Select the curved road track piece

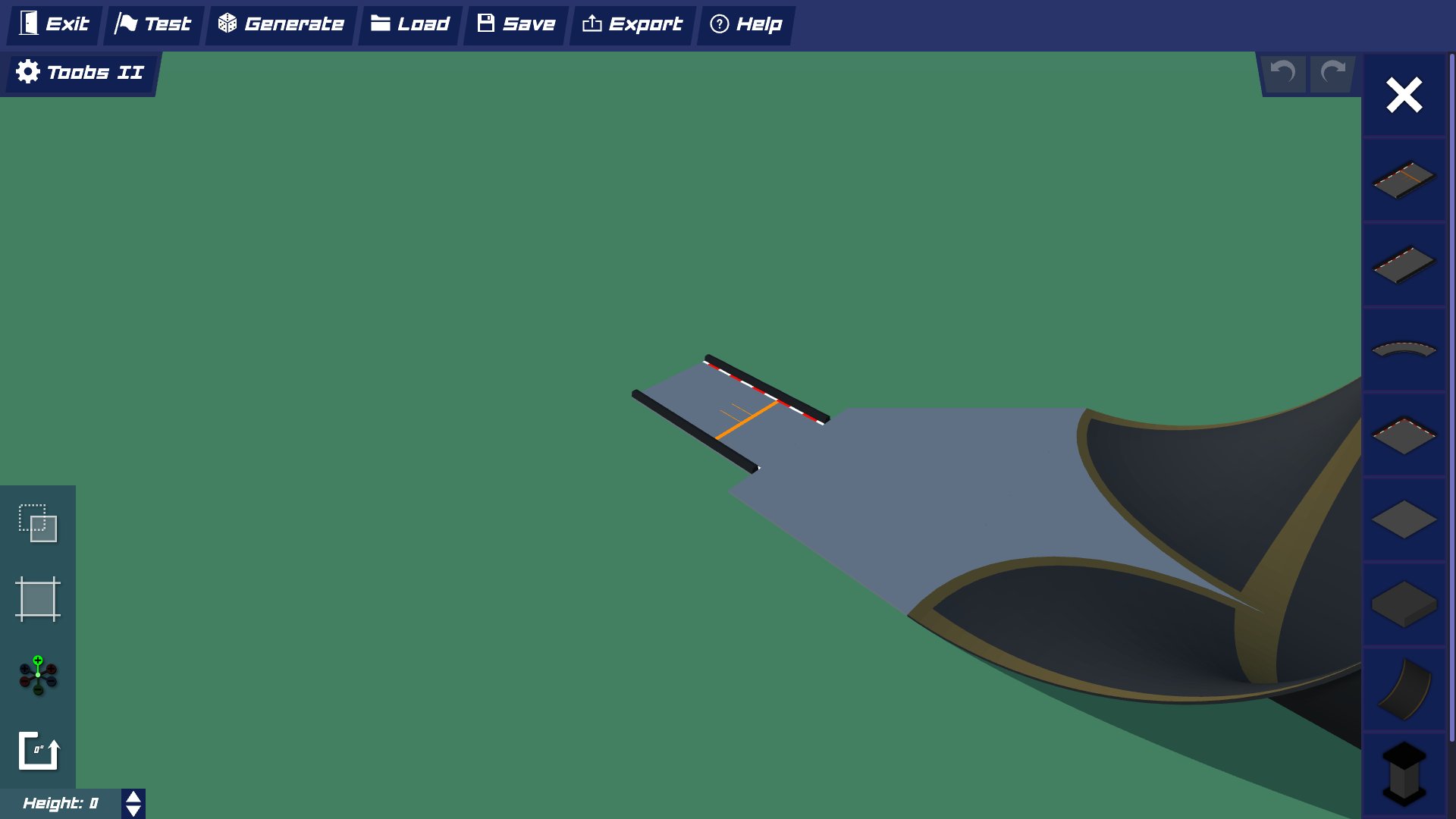[1404, 350]
